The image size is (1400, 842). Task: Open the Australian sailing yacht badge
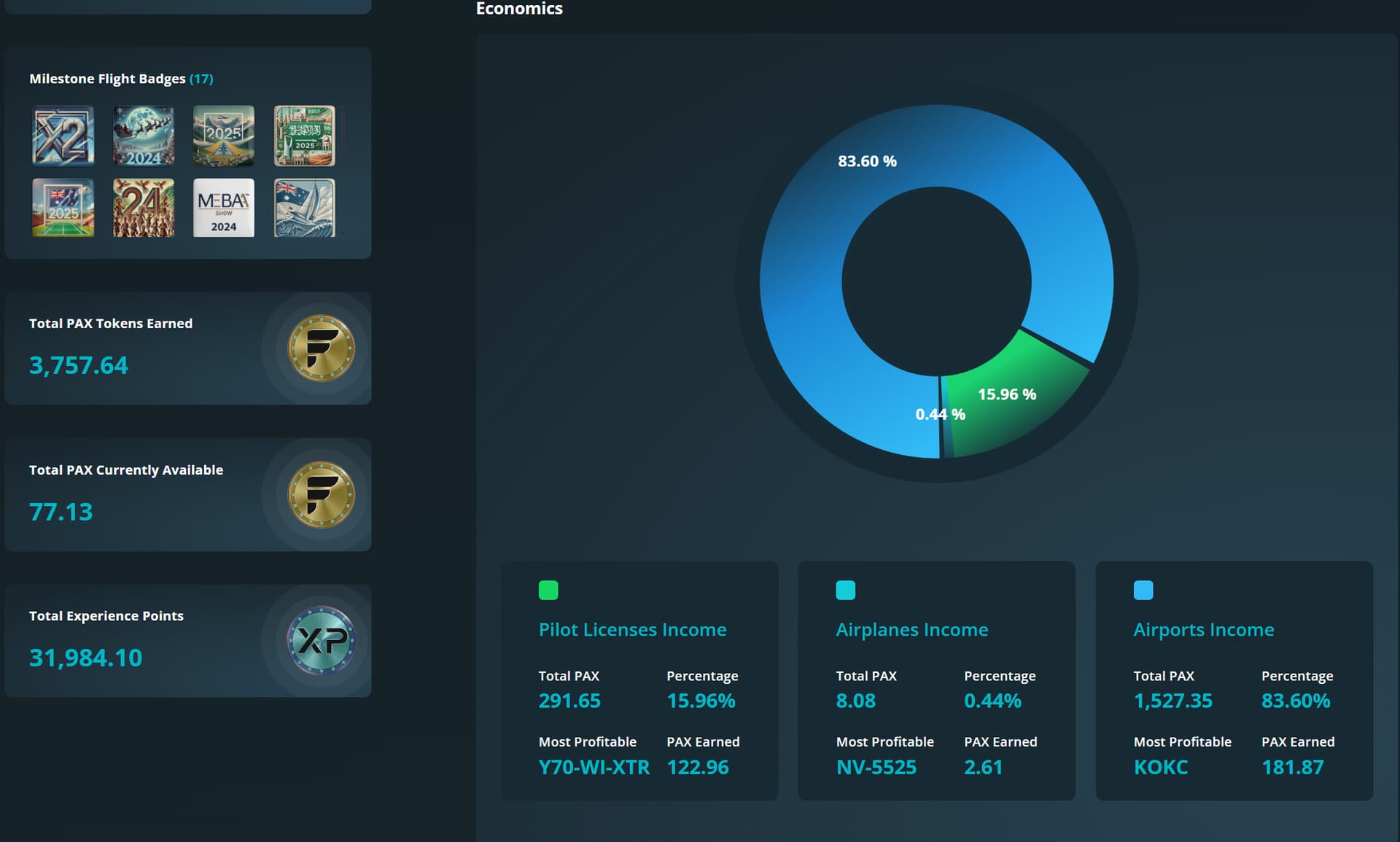point(304,208)
